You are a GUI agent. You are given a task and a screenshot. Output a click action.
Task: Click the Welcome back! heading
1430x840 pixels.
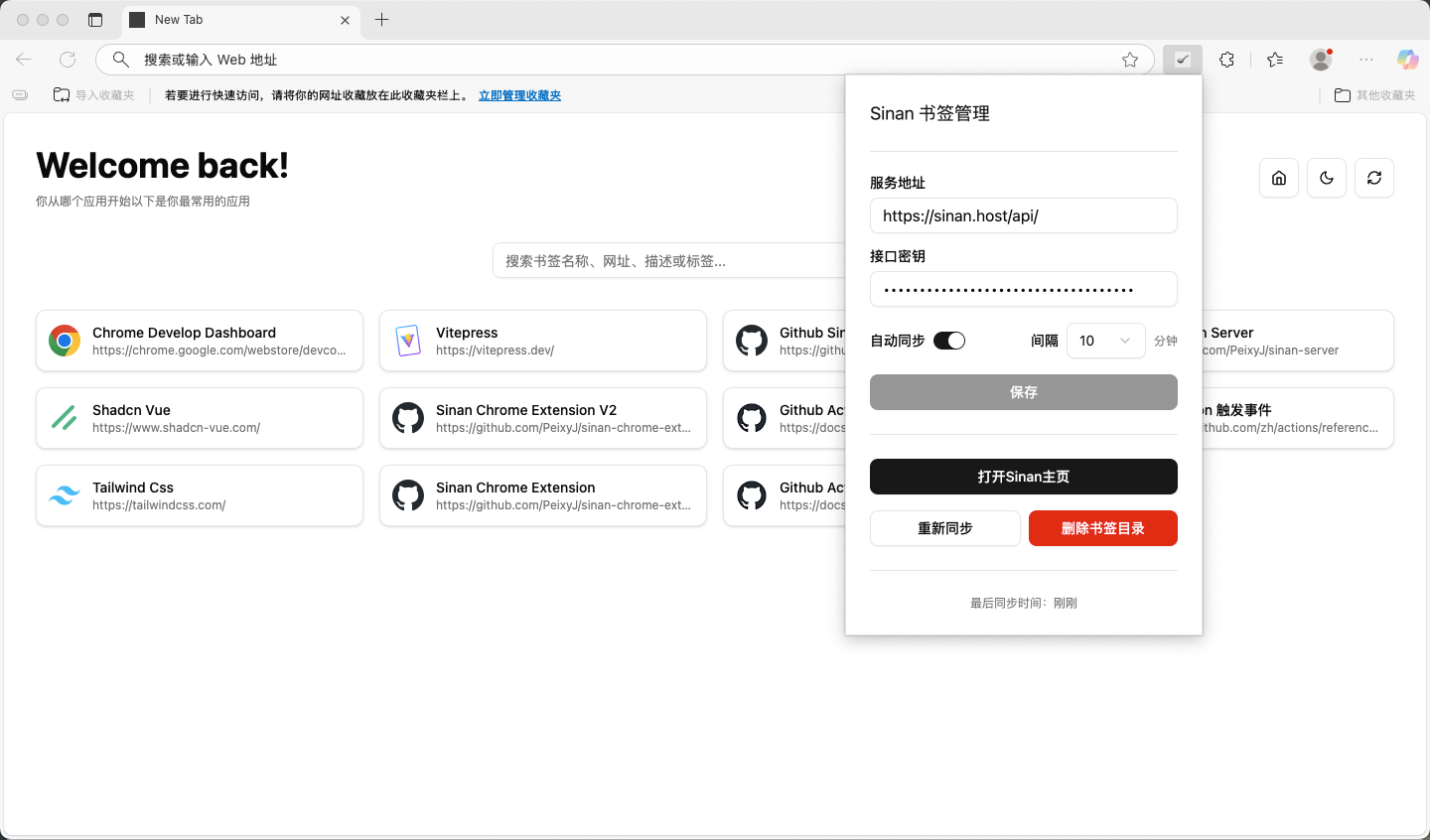click(162, 165)
